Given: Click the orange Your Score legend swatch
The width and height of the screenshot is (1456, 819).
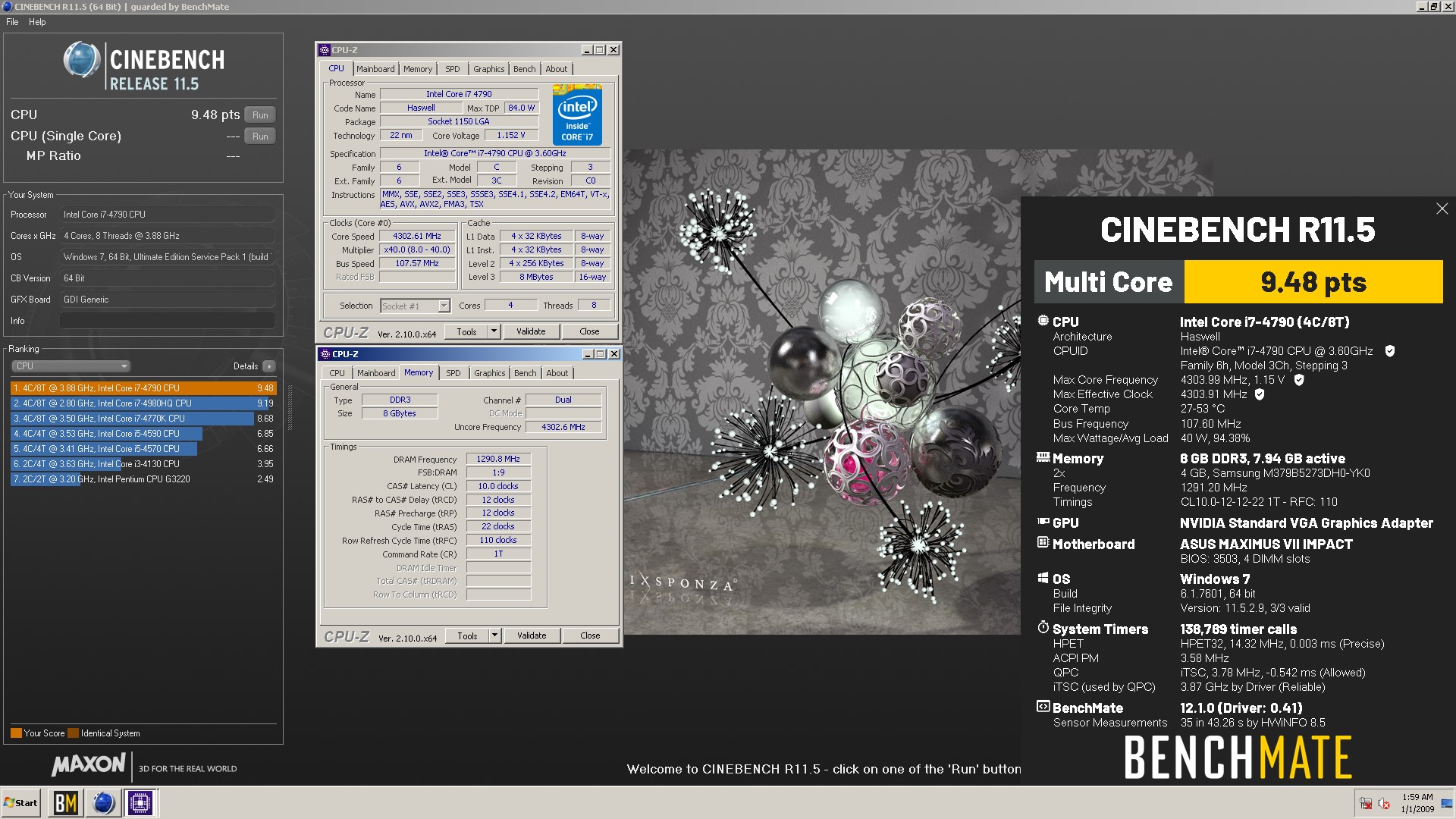Looking at the screenshot, I should tap(16, 733).
